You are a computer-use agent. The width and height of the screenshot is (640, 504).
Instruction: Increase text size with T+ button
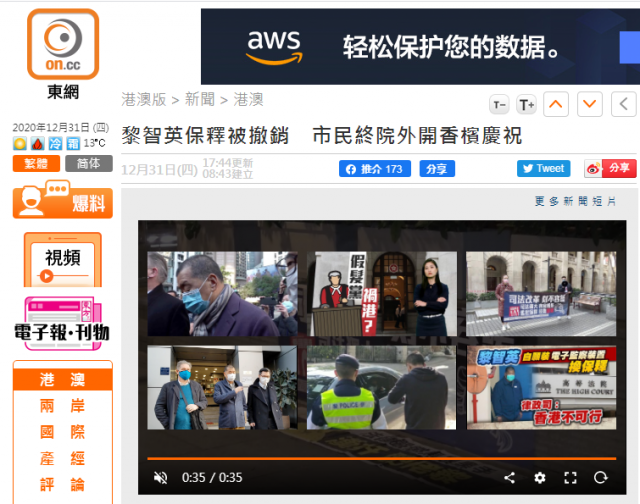coord(527,105)
